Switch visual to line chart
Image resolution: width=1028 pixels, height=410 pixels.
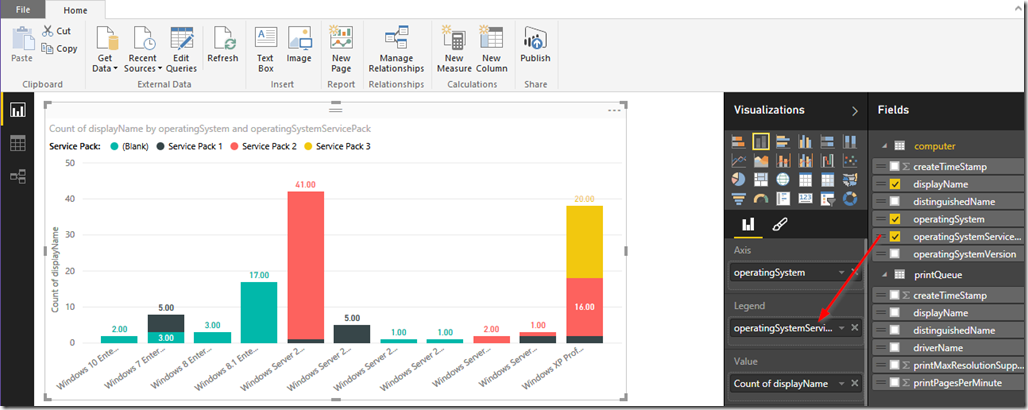pyautogui.click(x=738, y=160)
